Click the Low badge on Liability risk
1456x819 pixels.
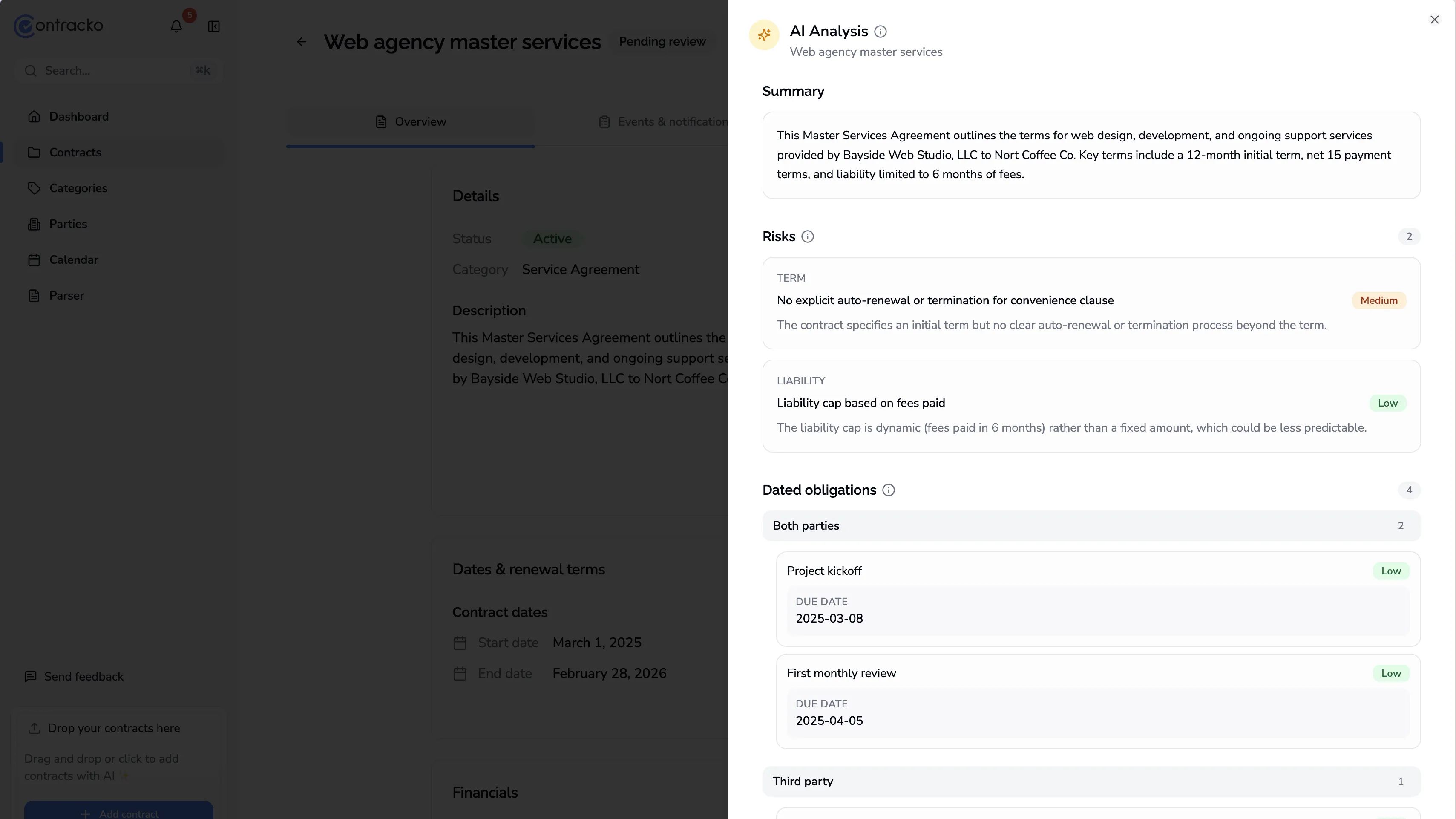1387,403
